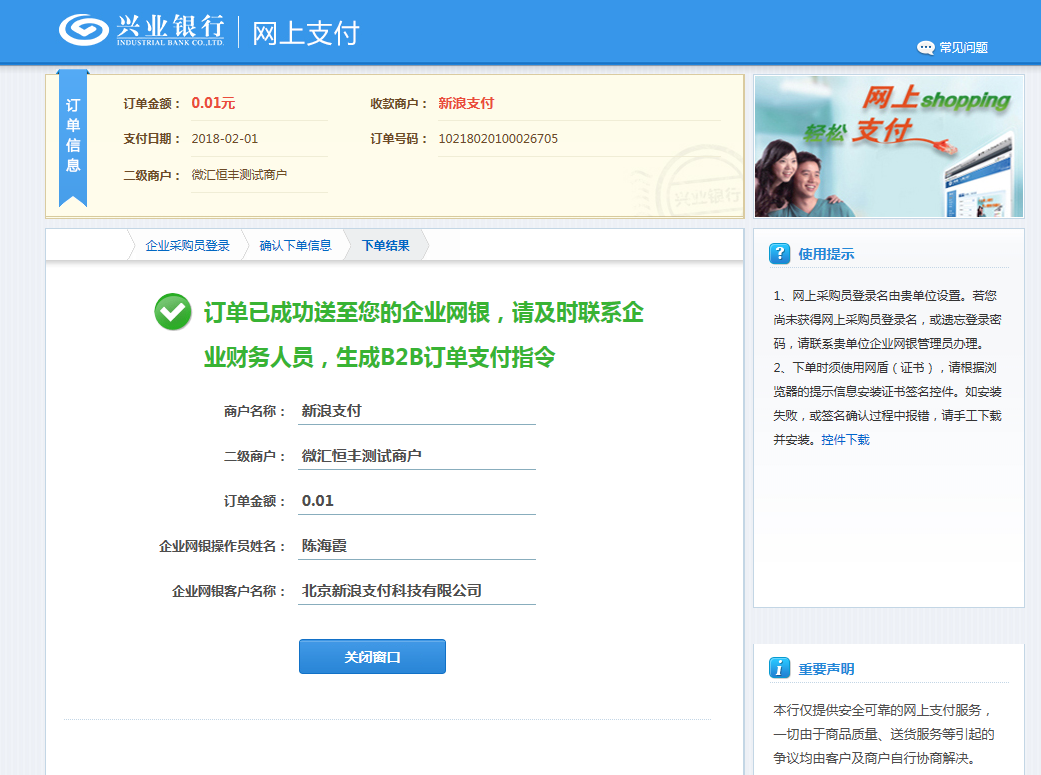Click the 二级商户 field in result form
Viewport: 1041px width, 775px height.
[417, 456]
